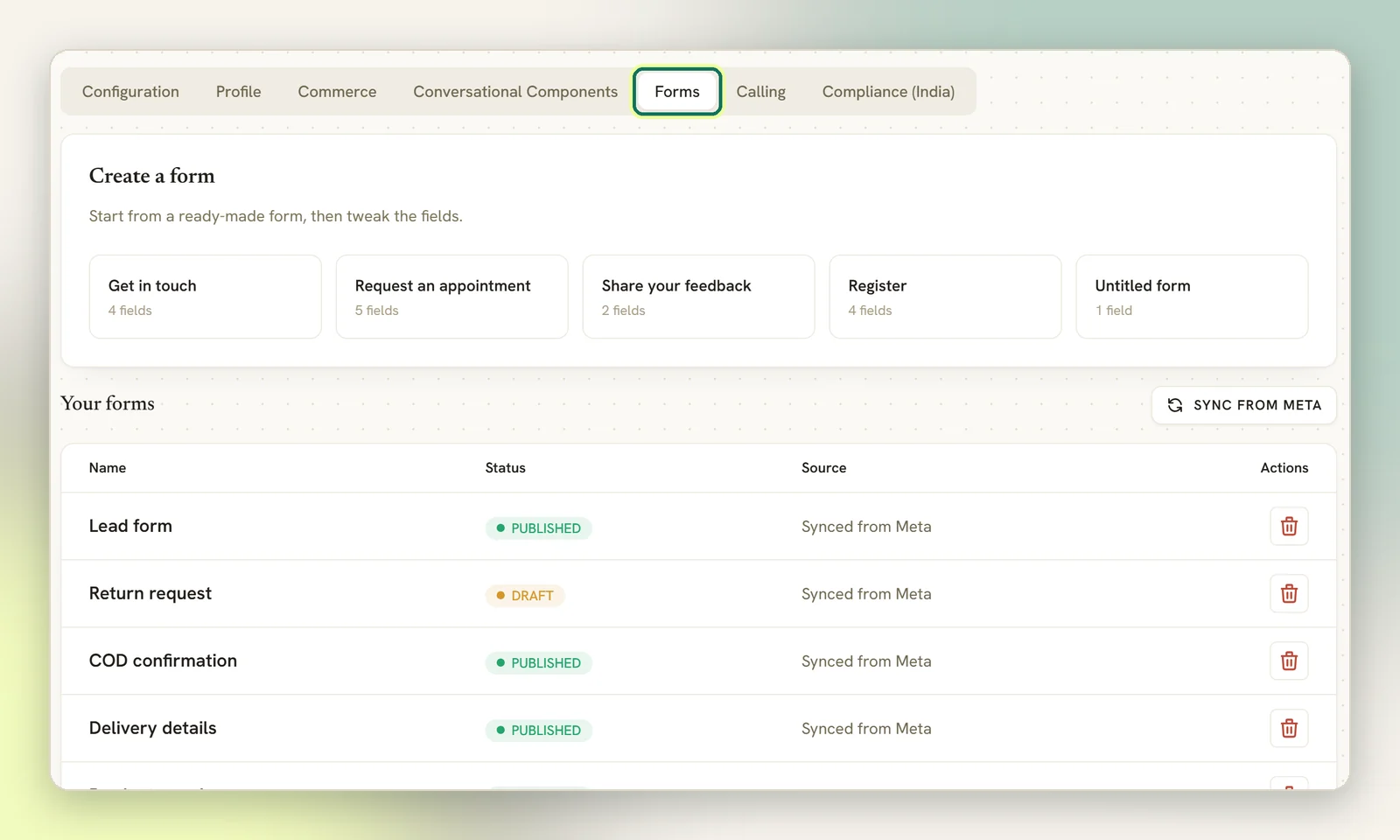
Task: Click the Actions column header
Action: click(1284, 468)
